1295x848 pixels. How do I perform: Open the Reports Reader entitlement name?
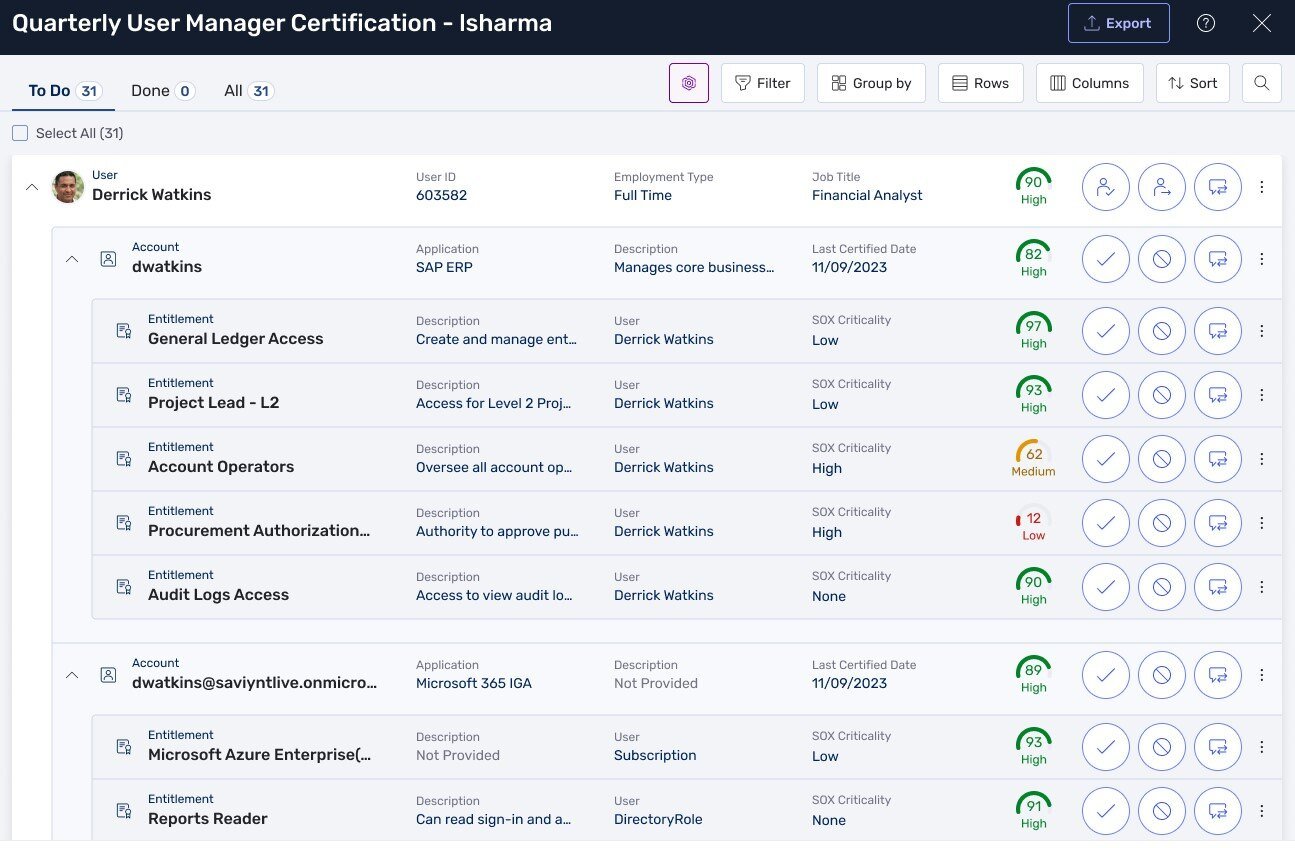[208, 819]
